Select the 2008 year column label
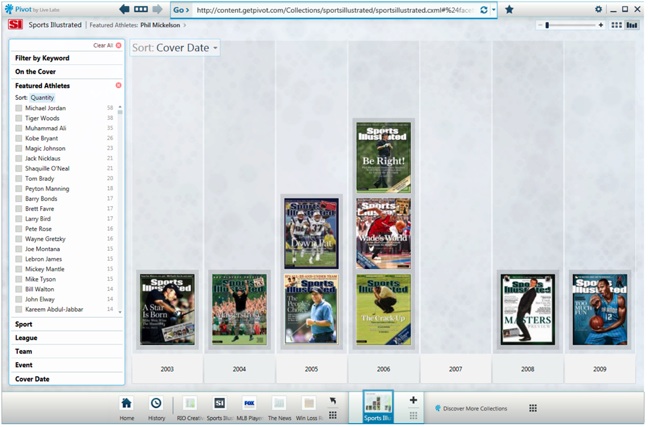Screen dimensions: 648x427 tap(528, 369)
